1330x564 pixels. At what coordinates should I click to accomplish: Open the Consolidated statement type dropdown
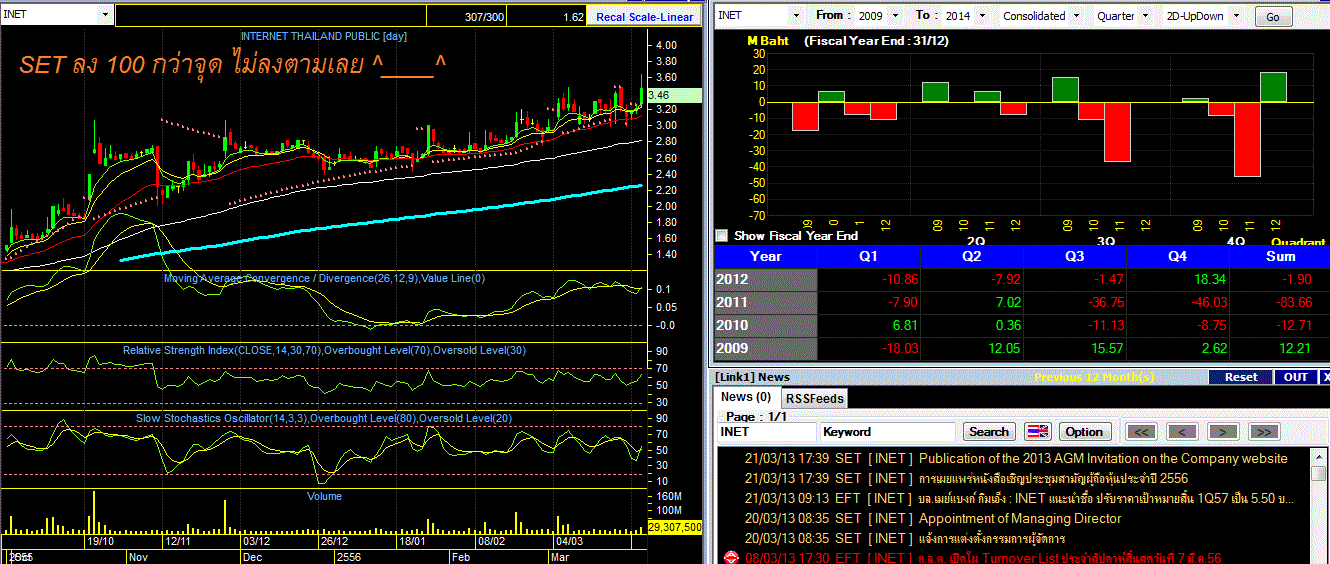(x=1076, y=16)
